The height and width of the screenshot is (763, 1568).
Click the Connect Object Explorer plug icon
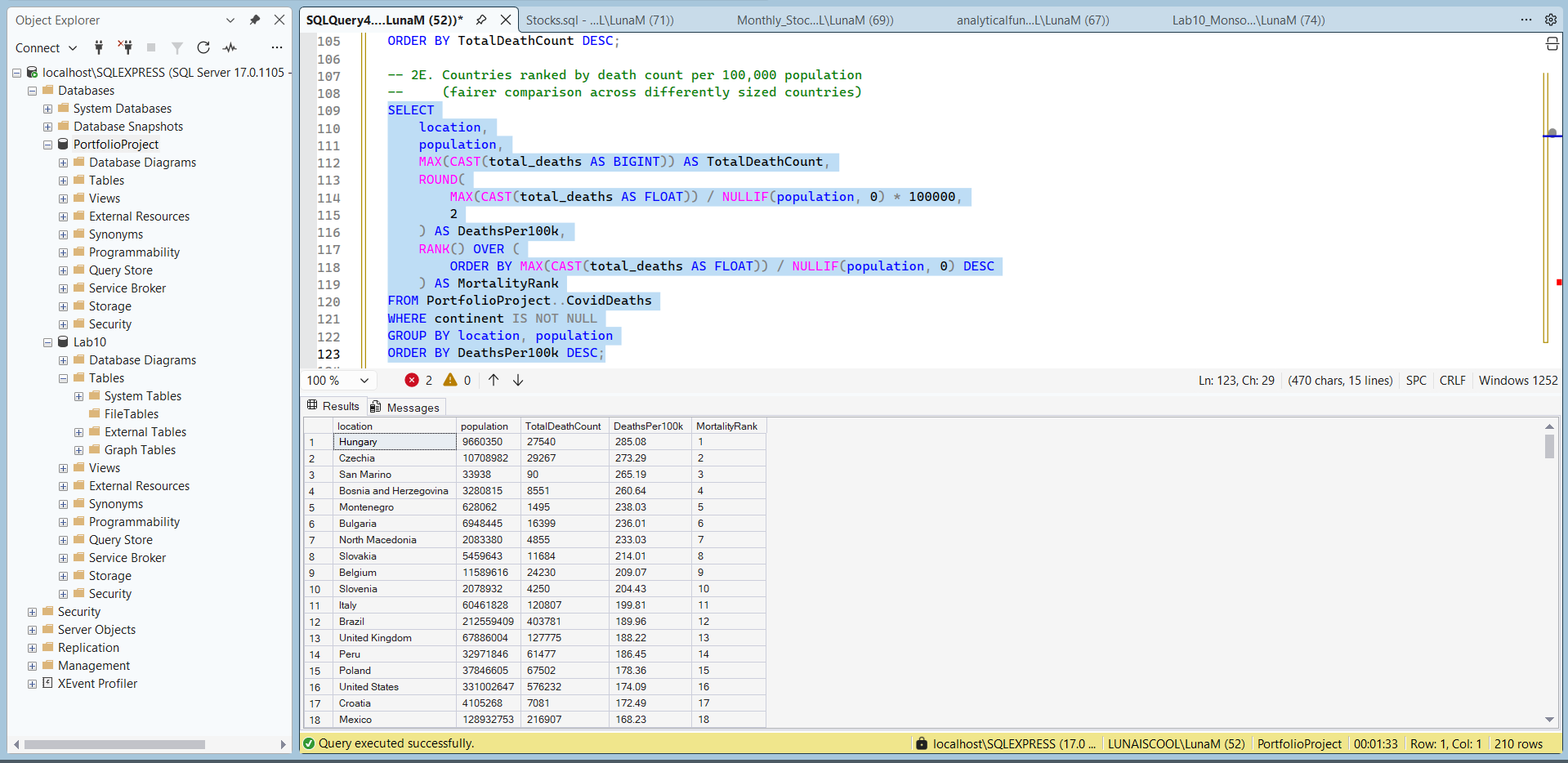[99, 47]
